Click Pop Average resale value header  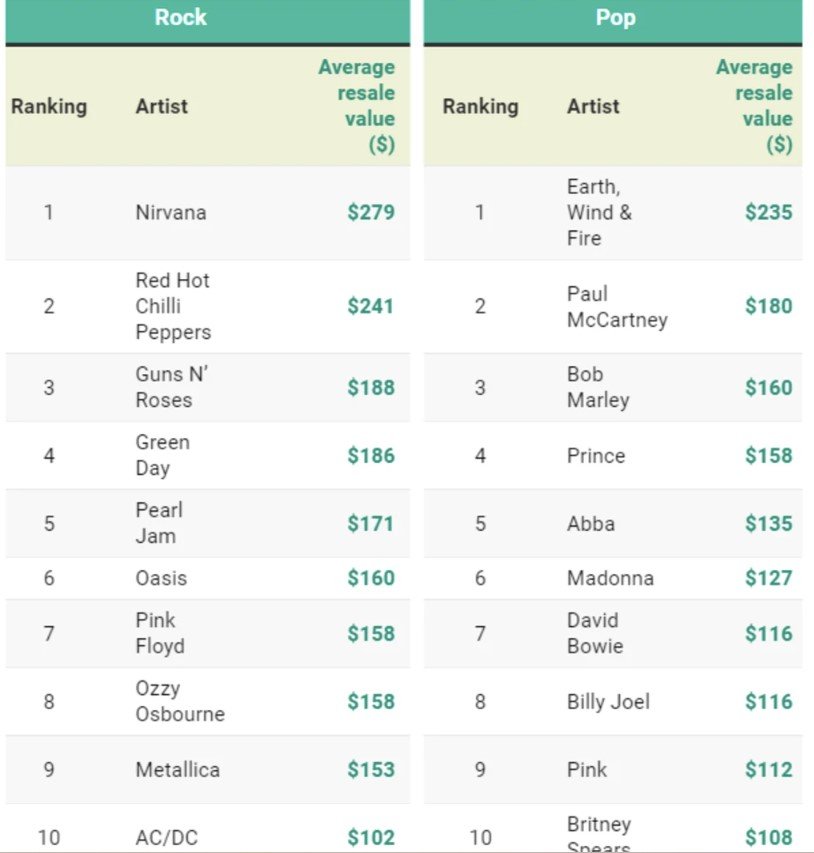(x=754, y=106)
